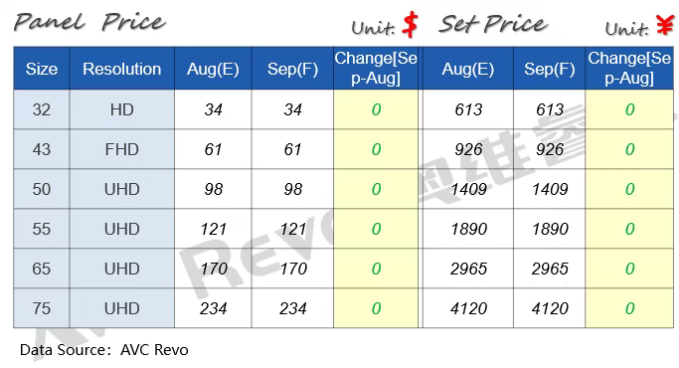The image size is (679, 368).
Task: Click the 1409 Aug set price cell
Action: click(x=468, y=189)
